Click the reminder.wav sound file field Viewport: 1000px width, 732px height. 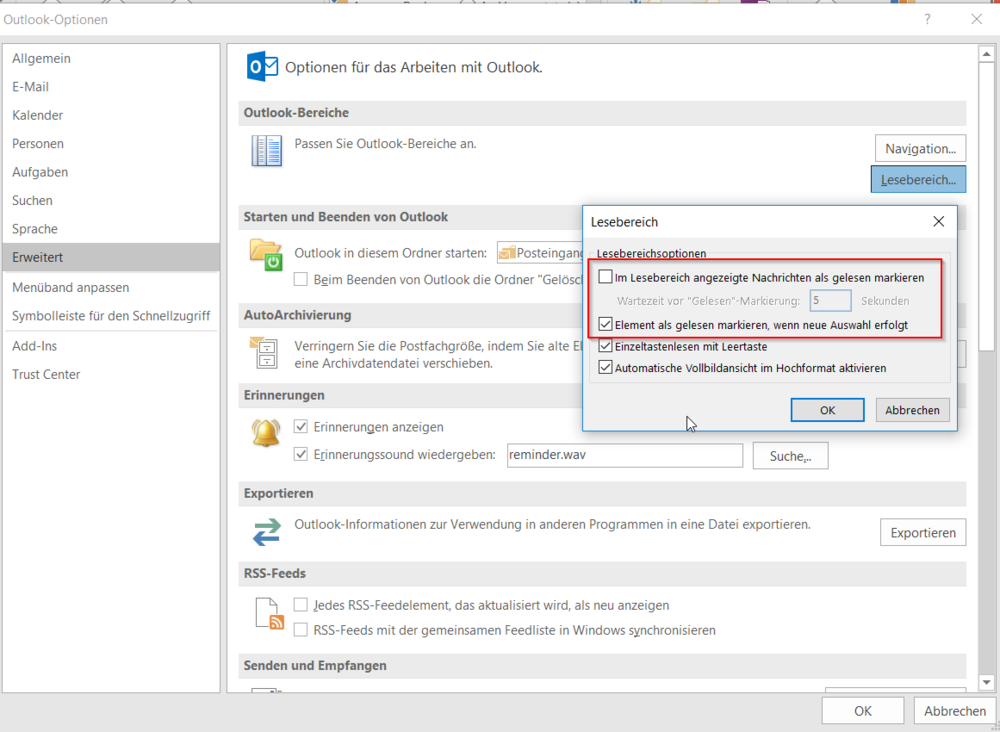pos(625,455)
